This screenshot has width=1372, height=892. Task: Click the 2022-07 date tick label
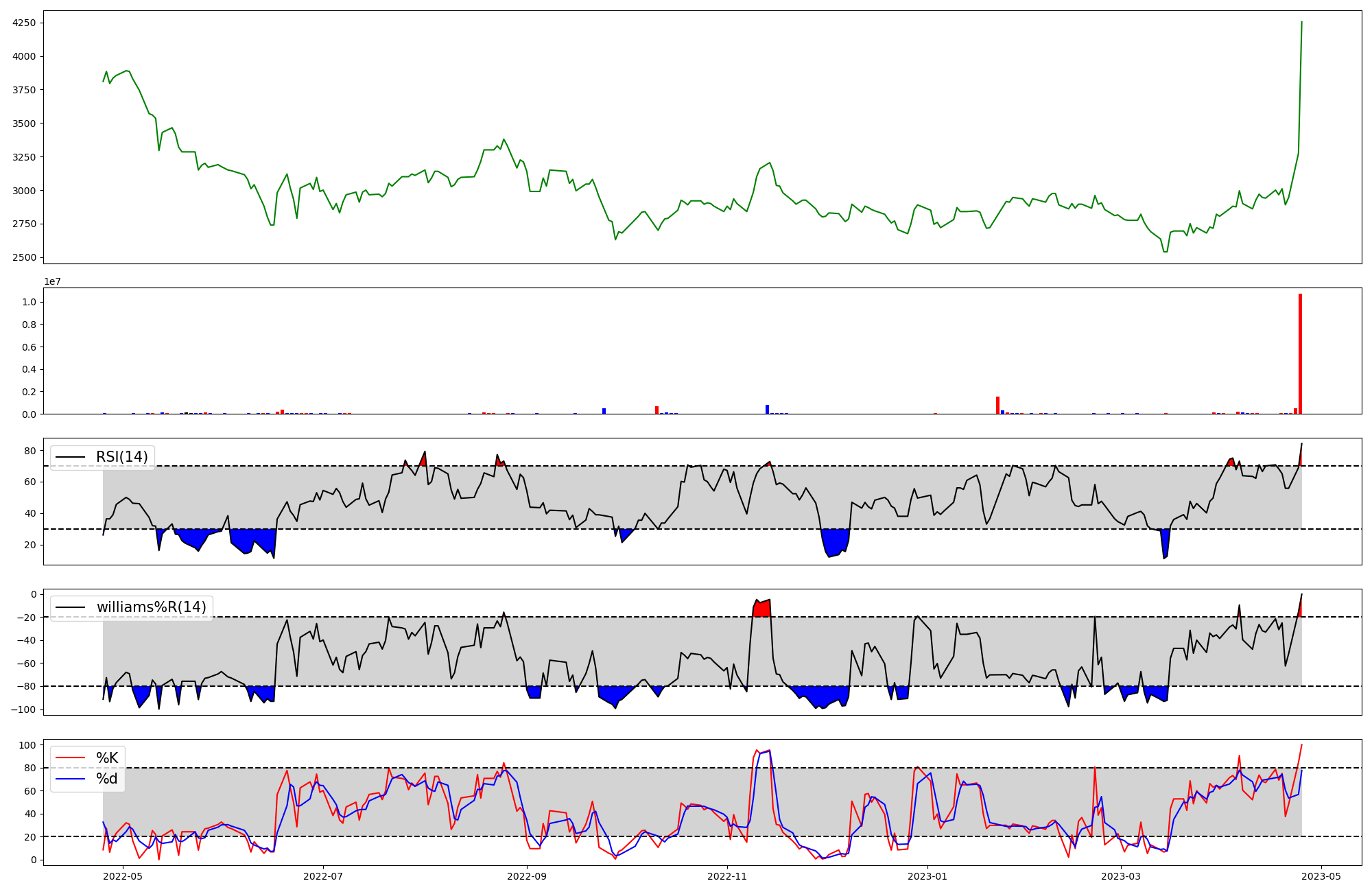[x=322, y=876]
